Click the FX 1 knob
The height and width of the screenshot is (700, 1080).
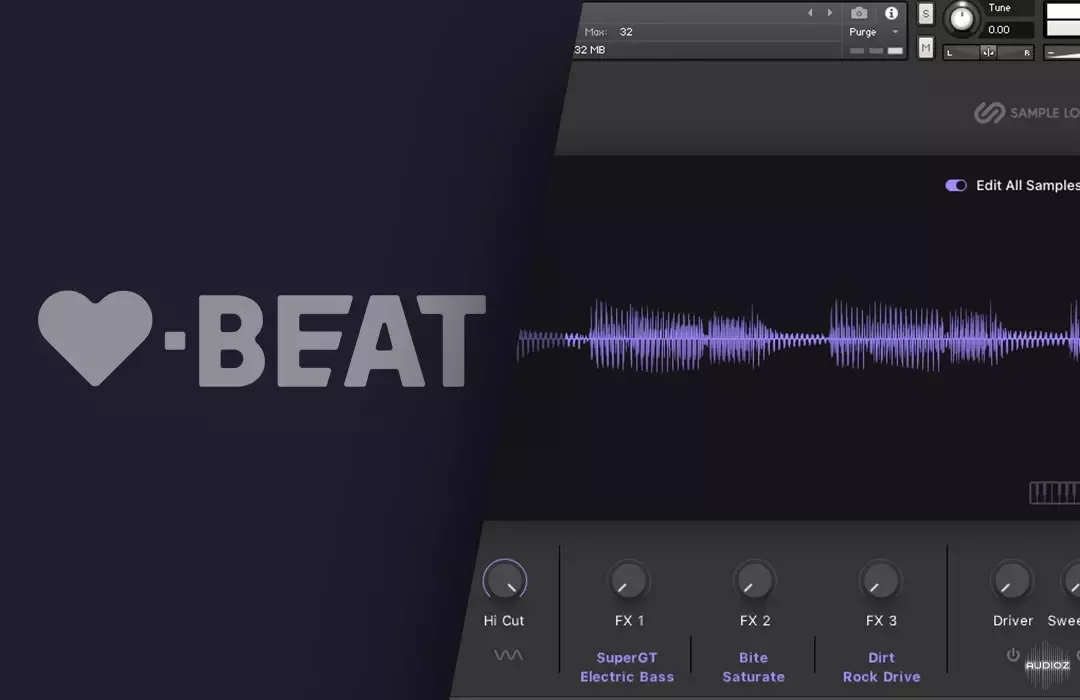pyautogui.click(x=629, y=581)
